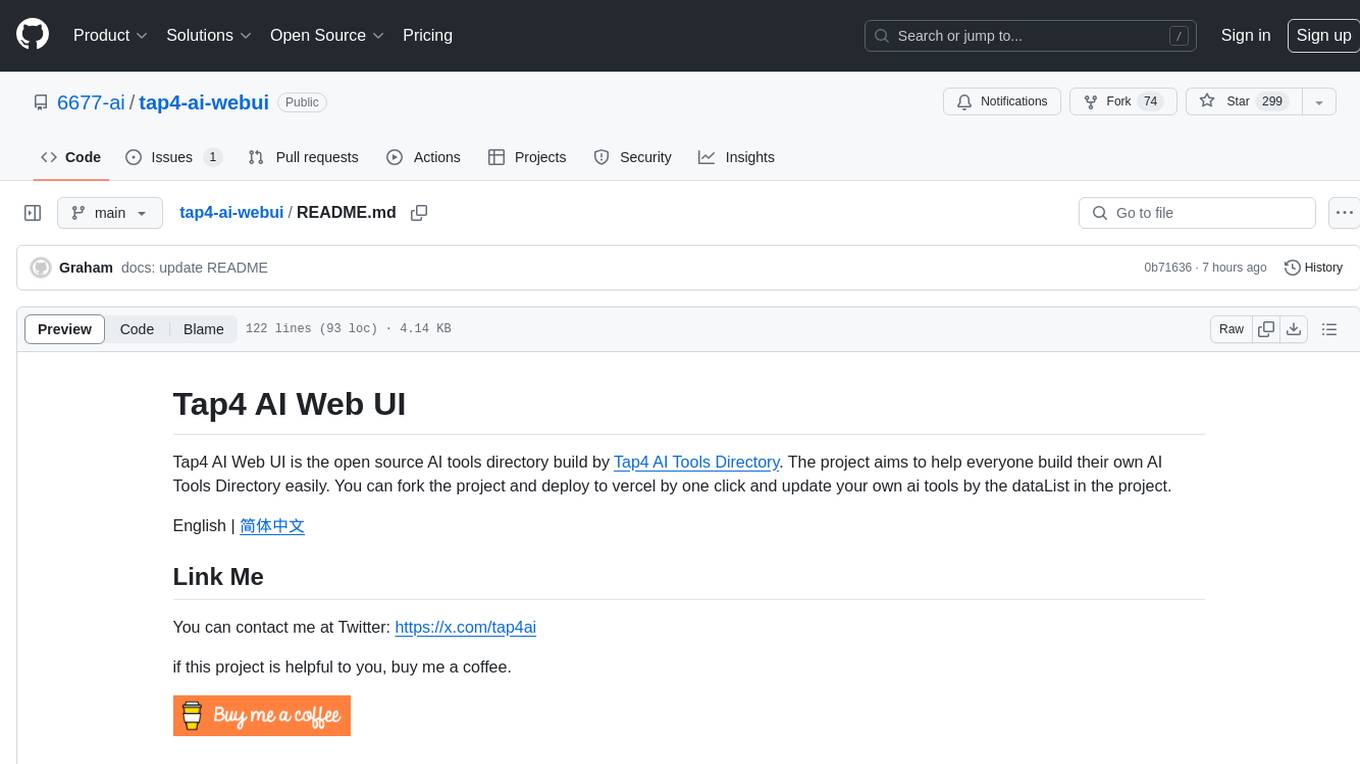Image resolution: width=1360 pixels, height=764 pixels.
Task: Switch to the Insights tab
Action: [736, 157]
